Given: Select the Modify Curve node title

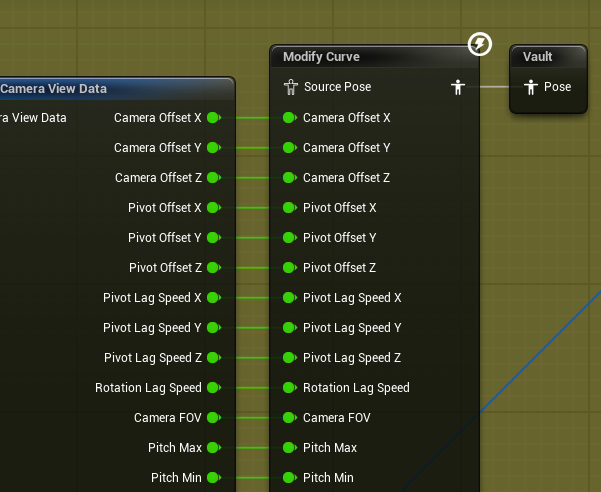Looking at the screenshot, I should click(x=321, y=57).
